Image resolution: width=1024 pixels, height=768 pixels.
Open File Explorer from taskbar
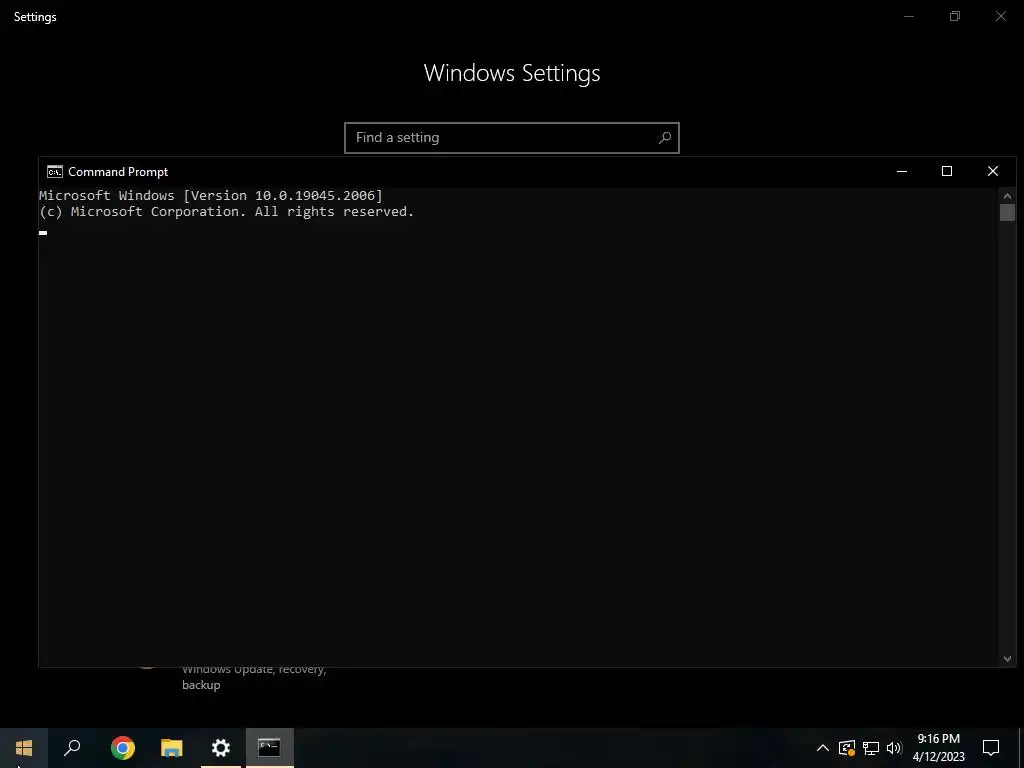point(172,748)
